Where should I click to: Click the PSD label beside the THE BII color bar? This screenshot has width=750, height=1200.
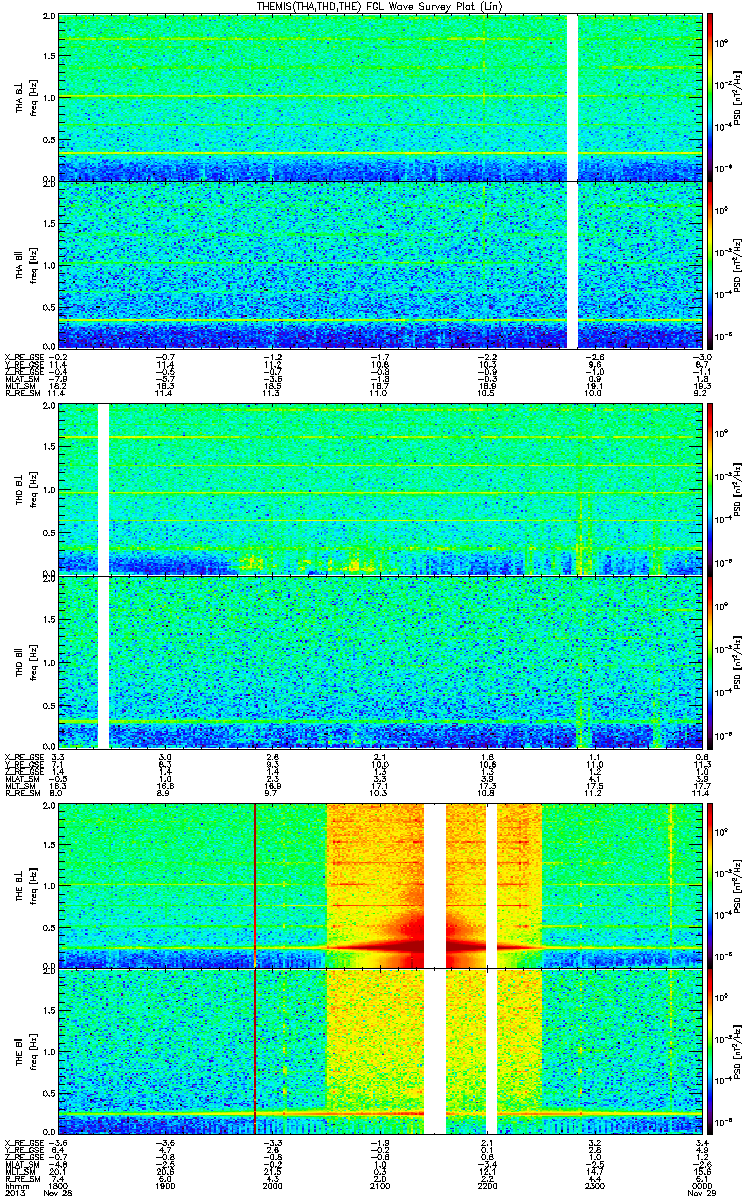point(739,1053)
